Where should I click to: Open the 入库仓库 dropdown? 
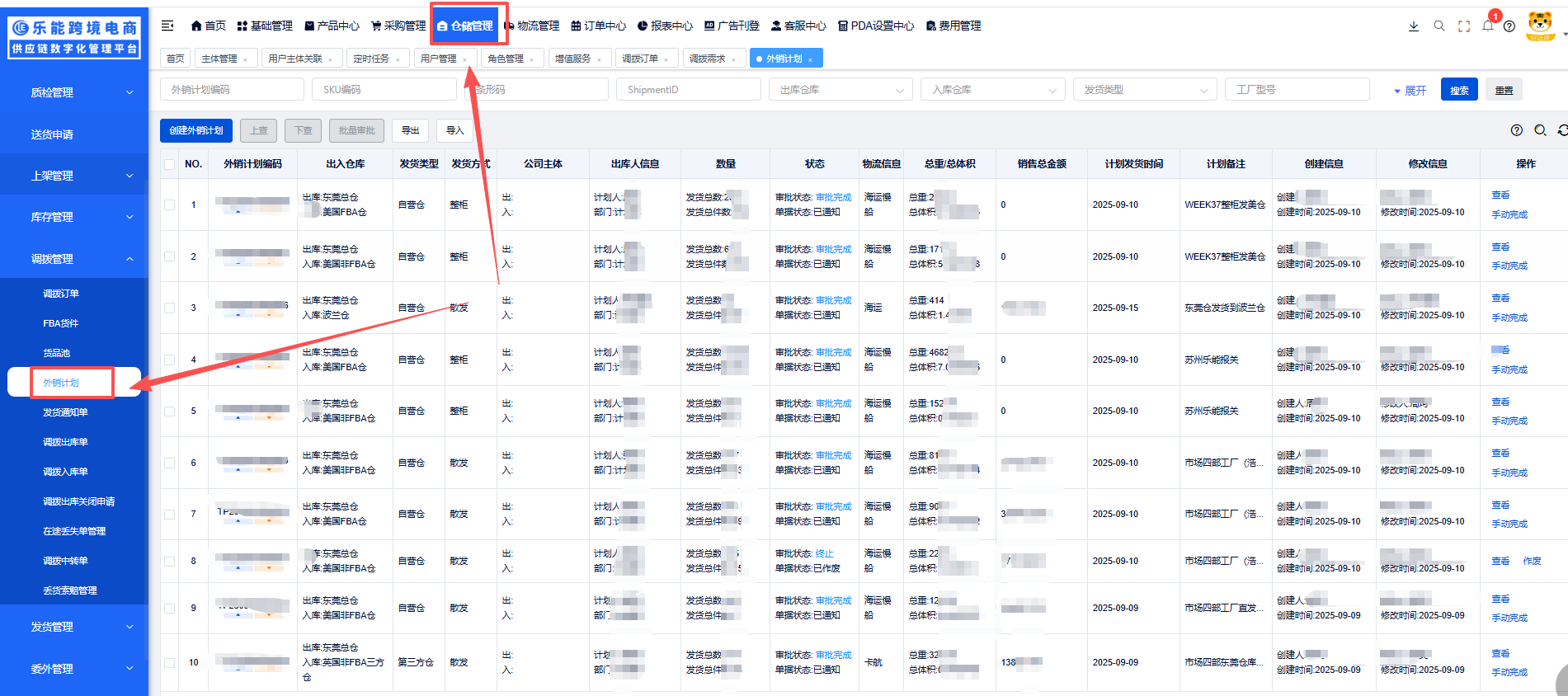[x=993, y=89]
